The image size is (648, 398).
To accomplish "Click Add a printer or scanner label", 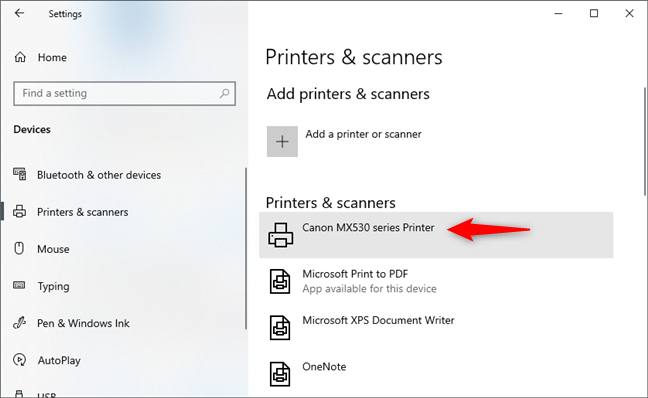I will click(363, 134).
